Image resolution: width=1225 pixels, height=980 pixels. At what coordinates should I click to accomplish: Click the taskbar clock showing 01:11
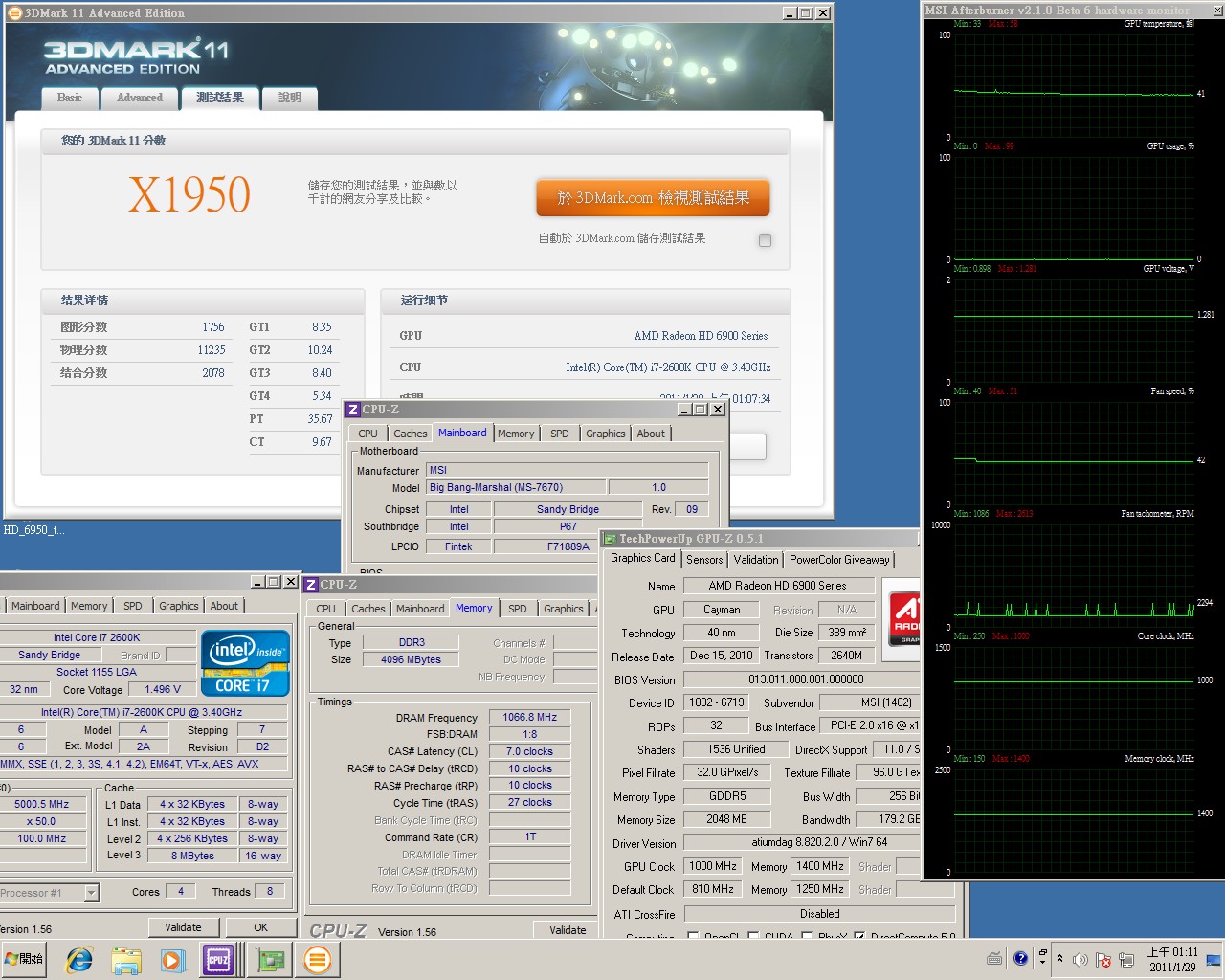(x=1172, y=959)
